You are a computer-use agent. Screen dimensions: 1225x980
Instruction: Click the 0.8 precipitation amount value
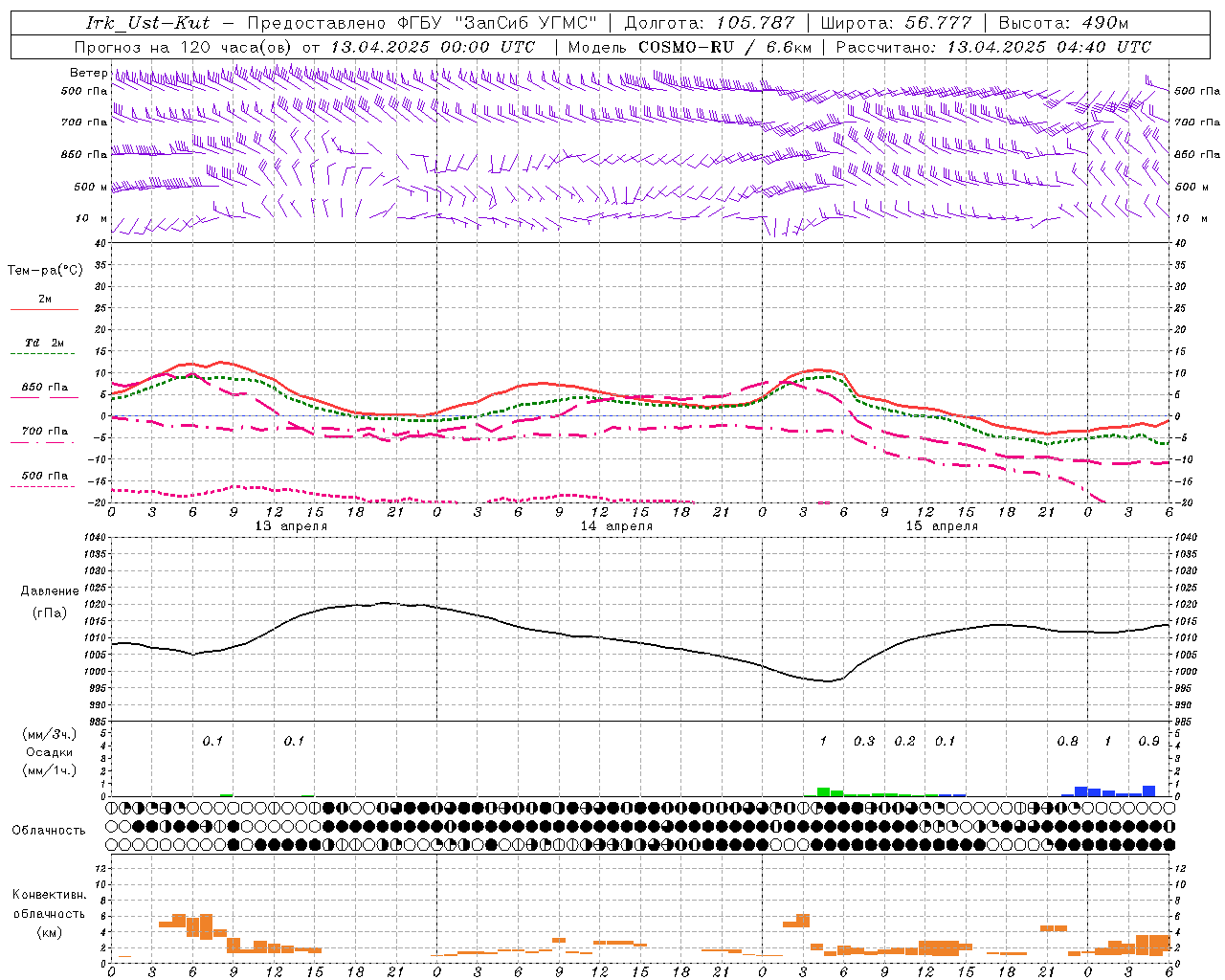(x=1068, y=742)
